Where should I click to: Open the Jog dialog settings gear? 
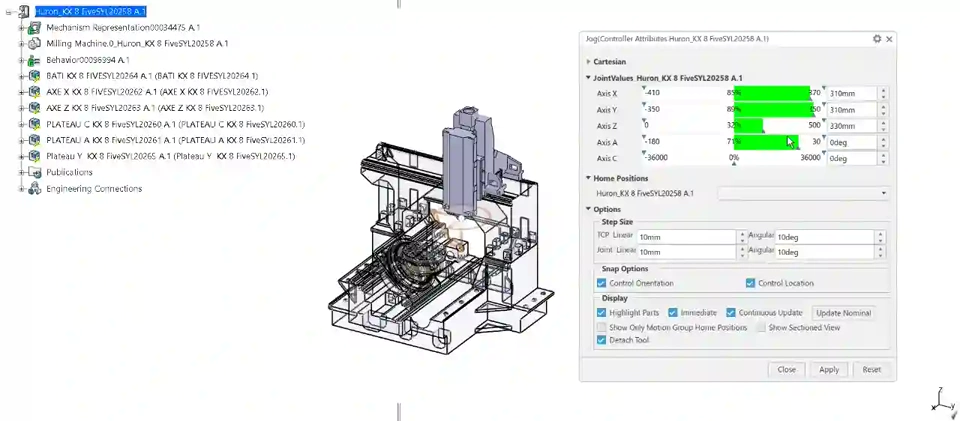click(877, 39)
